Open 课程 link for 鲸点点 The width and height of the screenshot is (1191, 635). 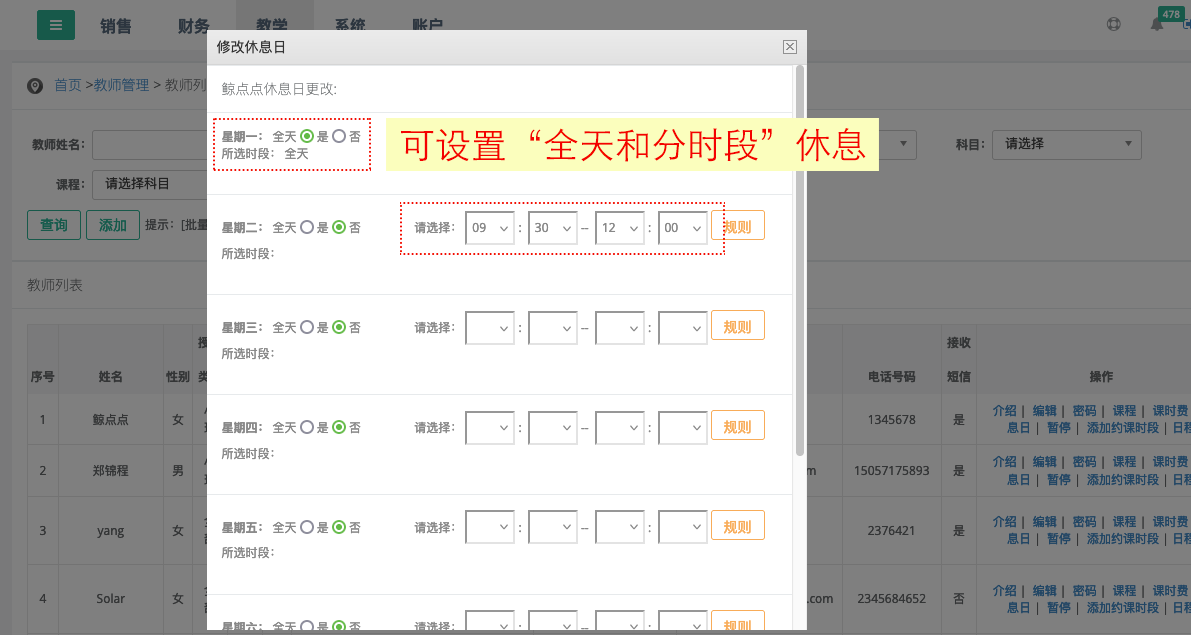pyautogui.click(x=1124, y=411)
